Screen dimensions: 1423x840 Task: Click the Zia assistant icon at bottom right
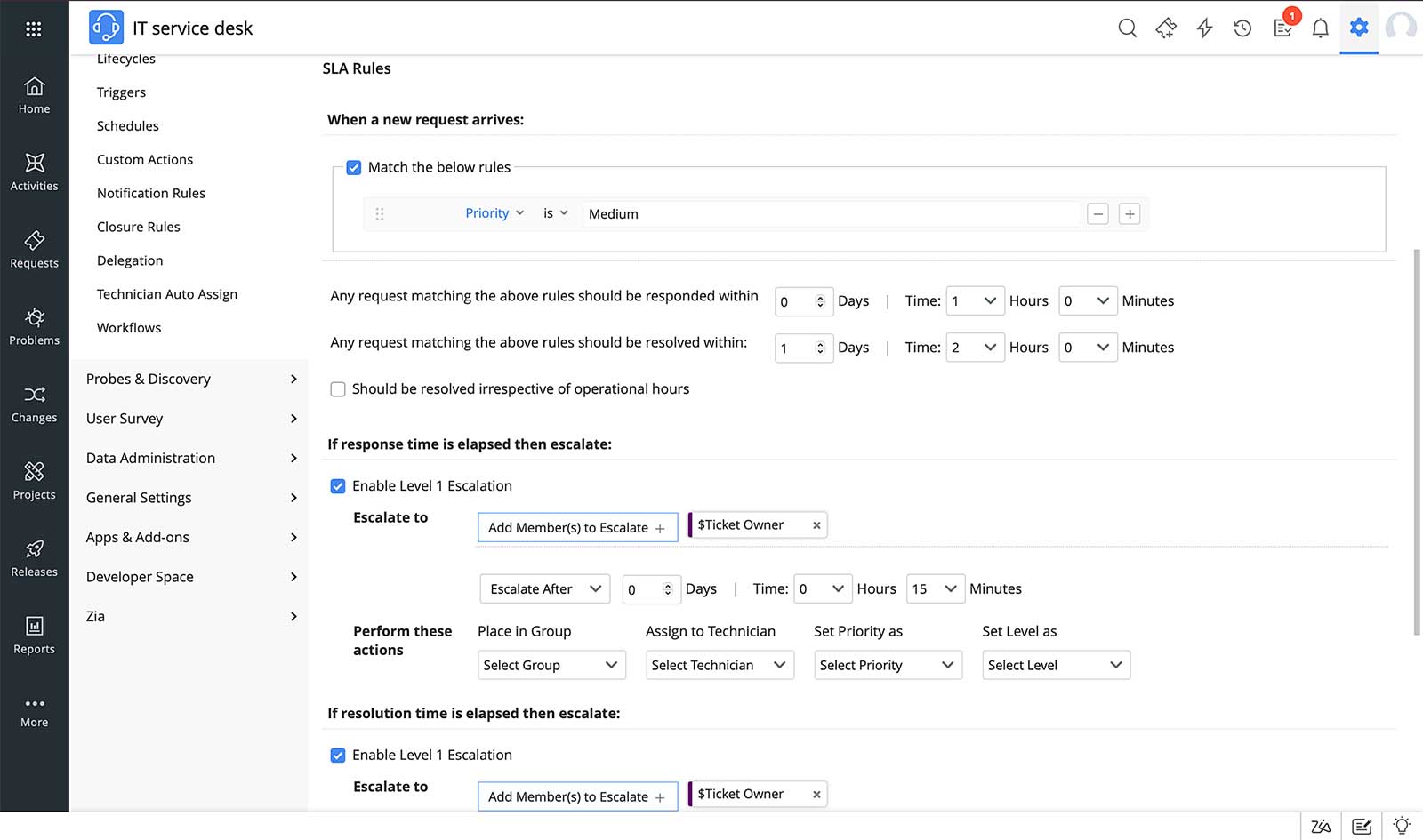[1320, 825]
